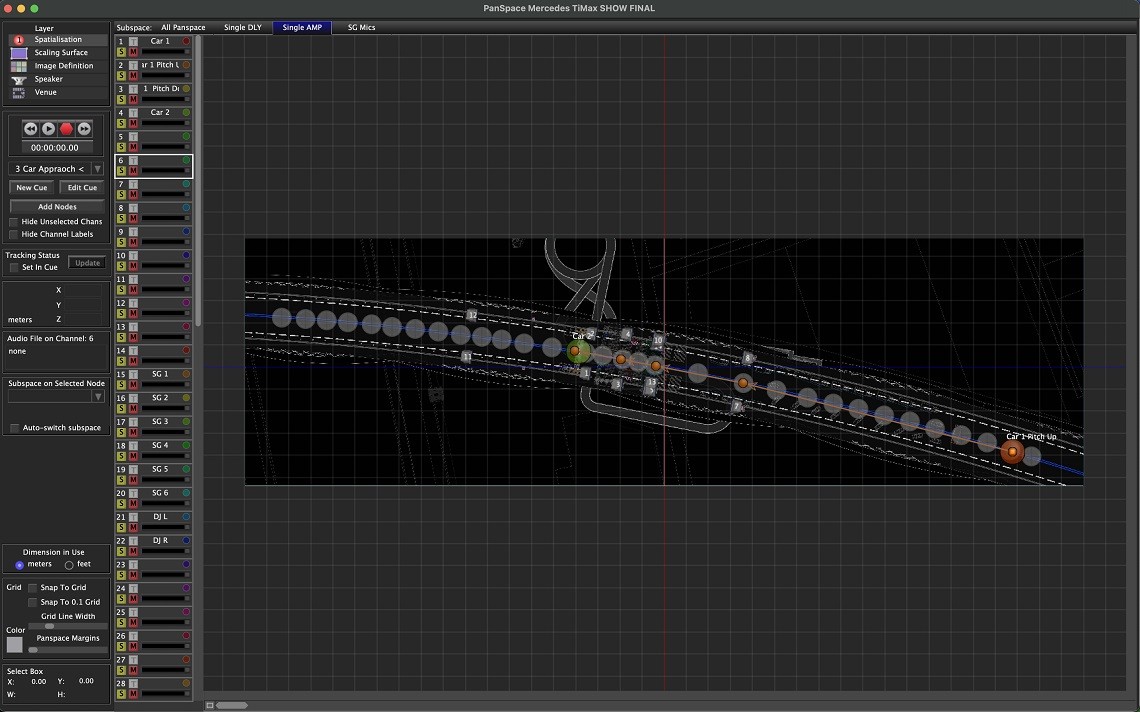The width and height of the screenshot is (1140, 712).
Task: Click speaker marker 12 on the map
Action: point(473,316)
